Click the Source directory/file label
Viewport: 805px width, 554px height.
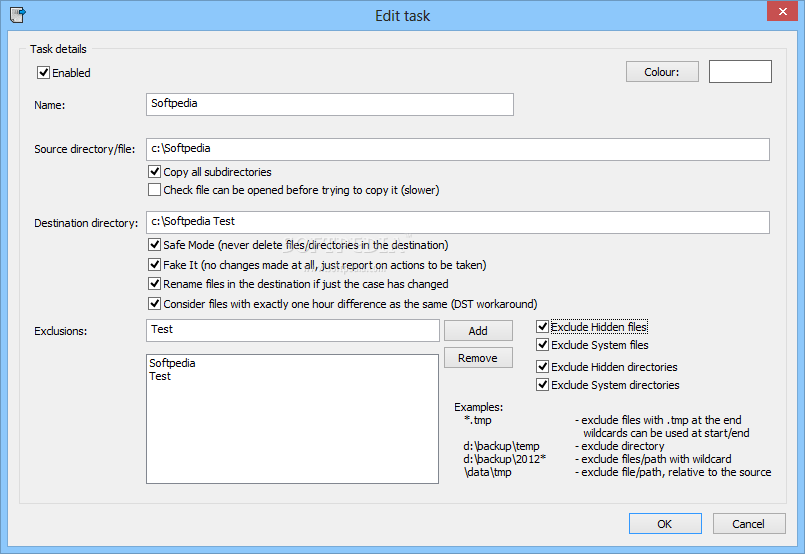(x=85, y=149)
